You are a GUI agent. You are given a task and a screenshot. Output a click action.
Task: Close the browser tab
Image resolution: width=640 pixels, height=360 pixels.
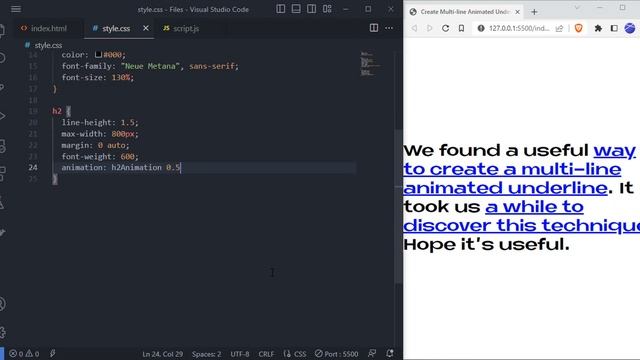(517, 12)
